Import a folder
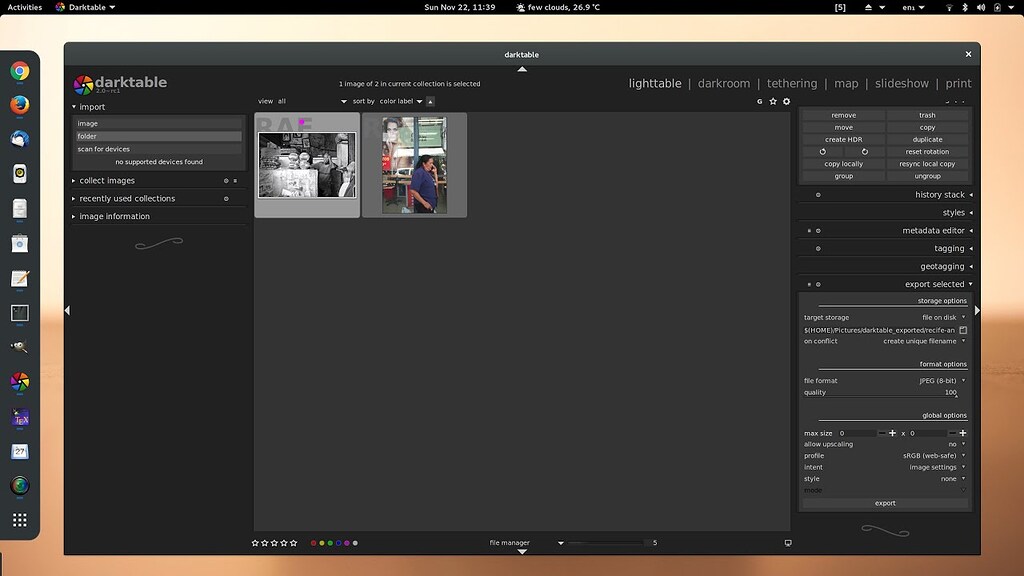 point(159,136)
